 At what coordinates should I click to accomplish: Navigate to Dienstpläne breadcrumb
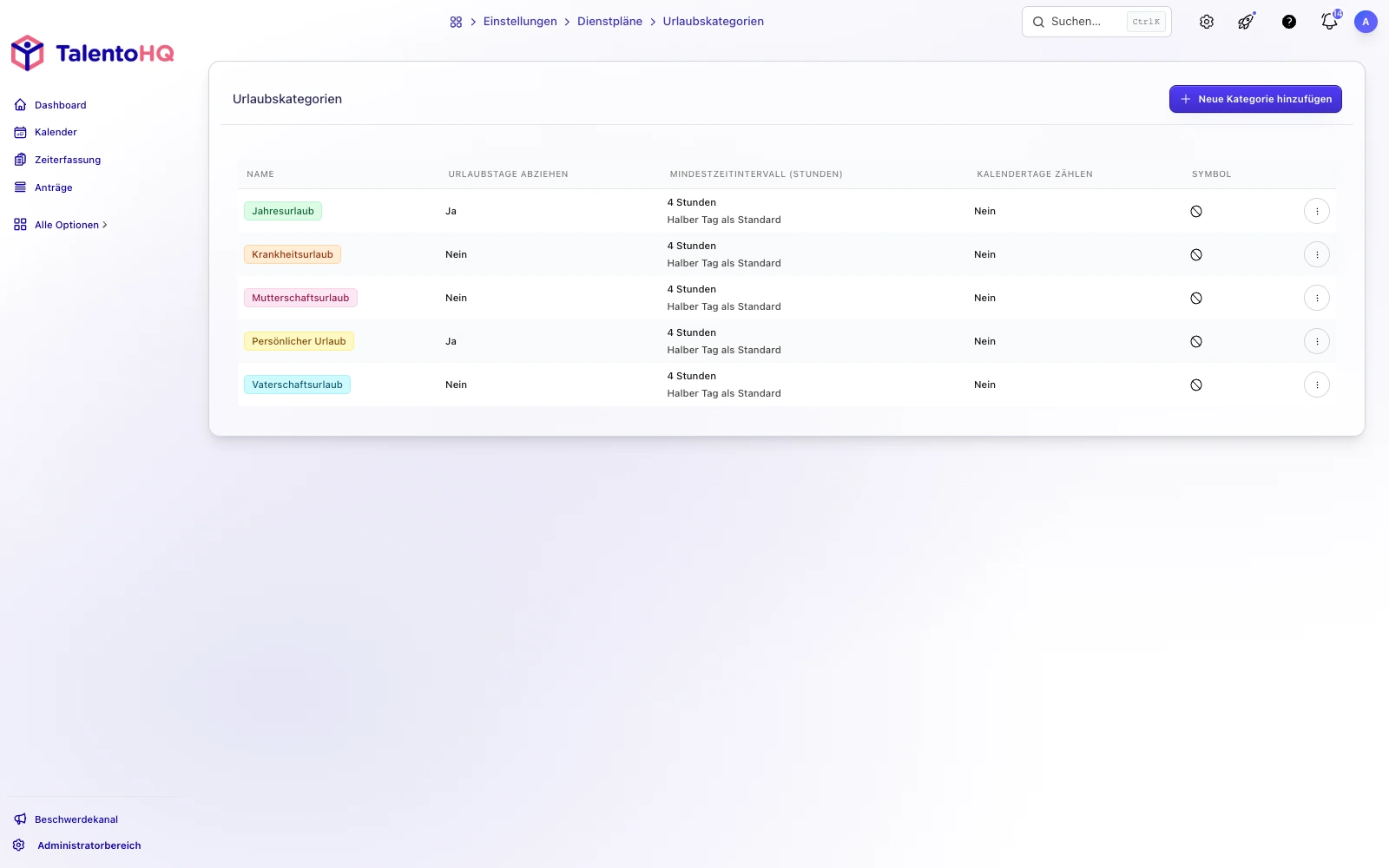[609, 22]
